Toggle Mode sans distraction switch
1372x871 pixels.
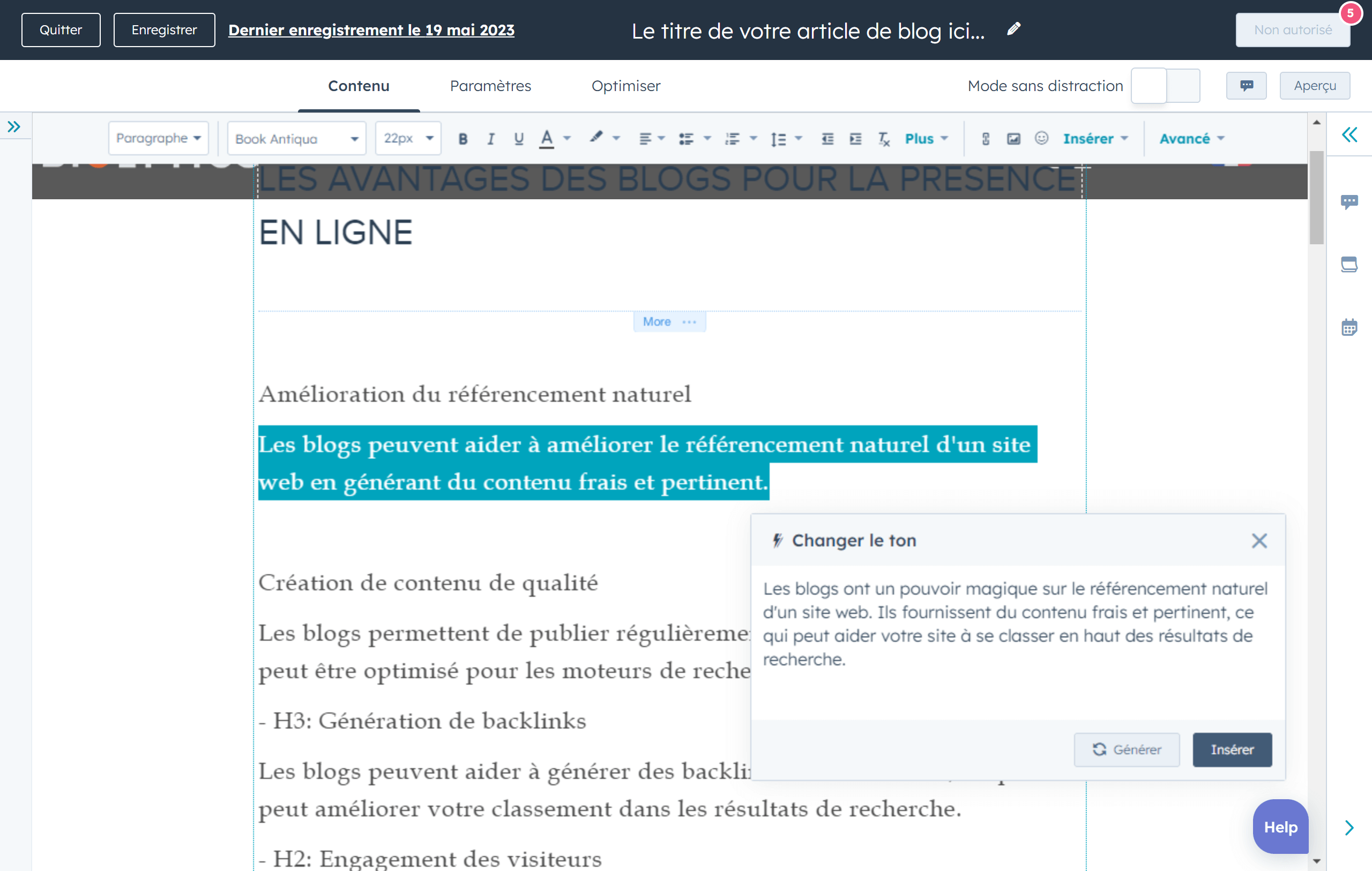[1165, 86]
